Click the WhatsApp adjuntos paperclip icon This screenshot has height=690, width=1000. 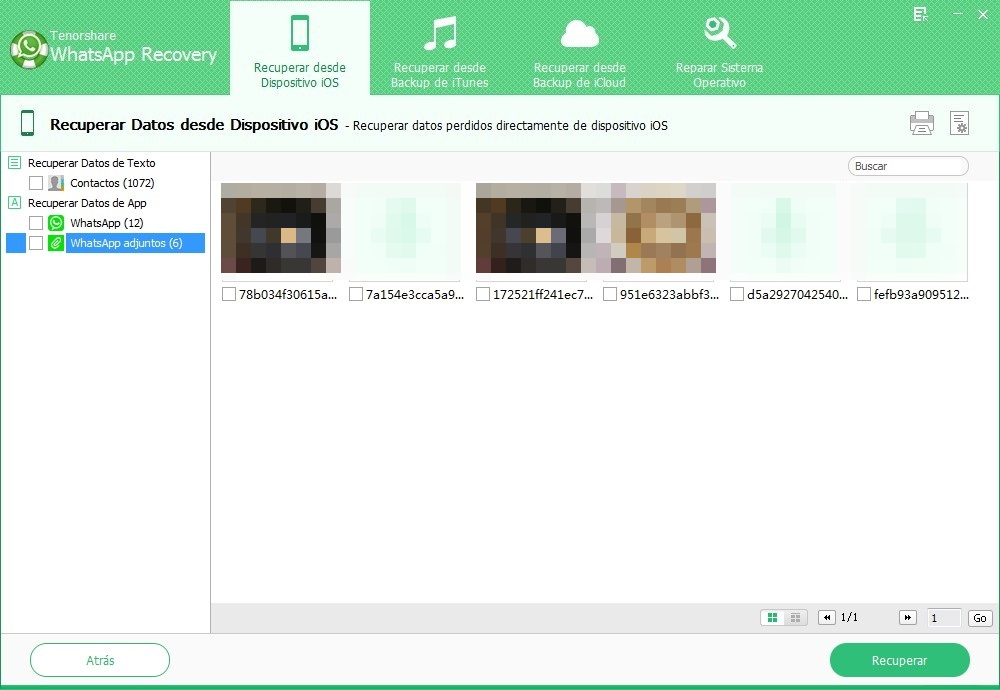(x=56, y=243)
